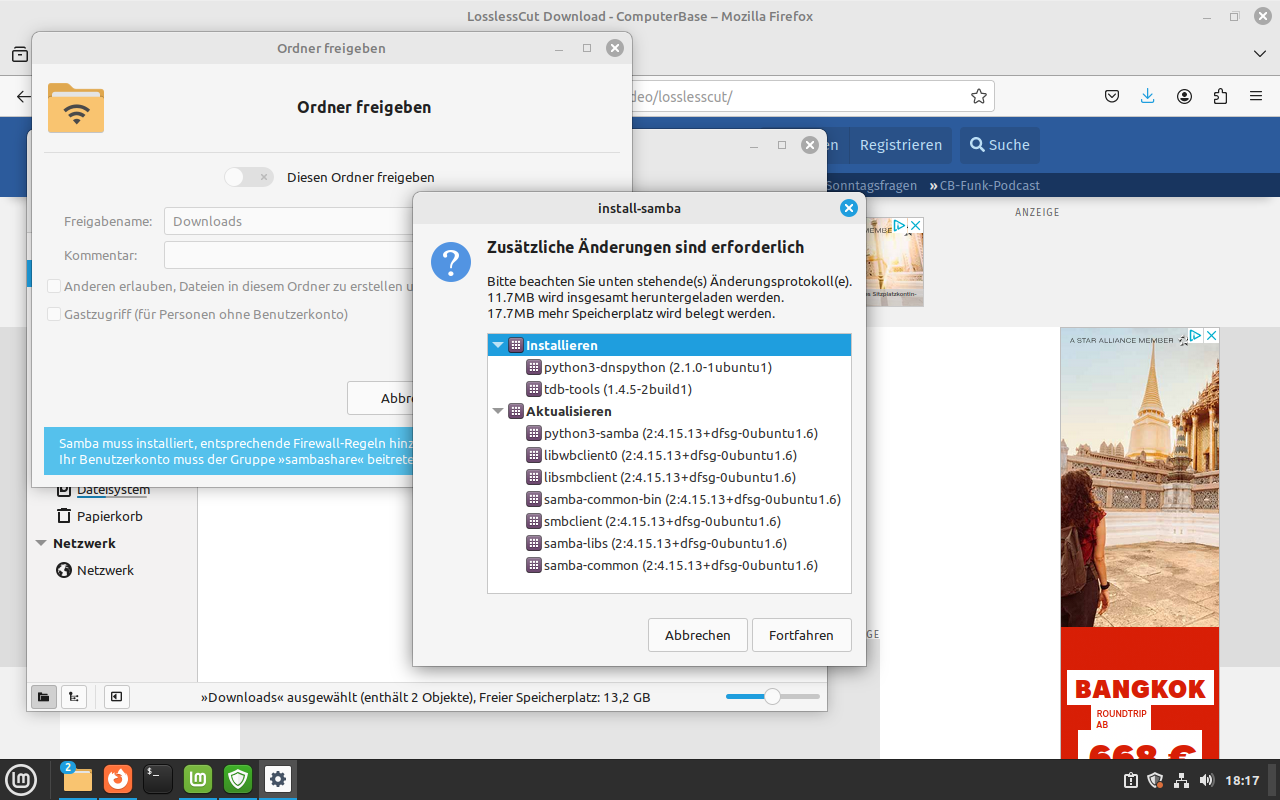Maximize the file manager window

tap(782, 145)
